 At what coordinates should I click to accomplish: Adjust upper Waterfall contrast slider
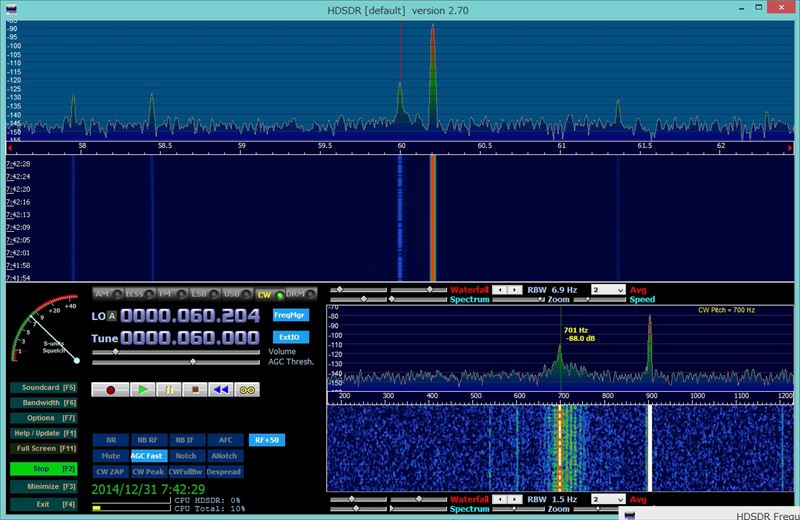[x=419, y=290]
